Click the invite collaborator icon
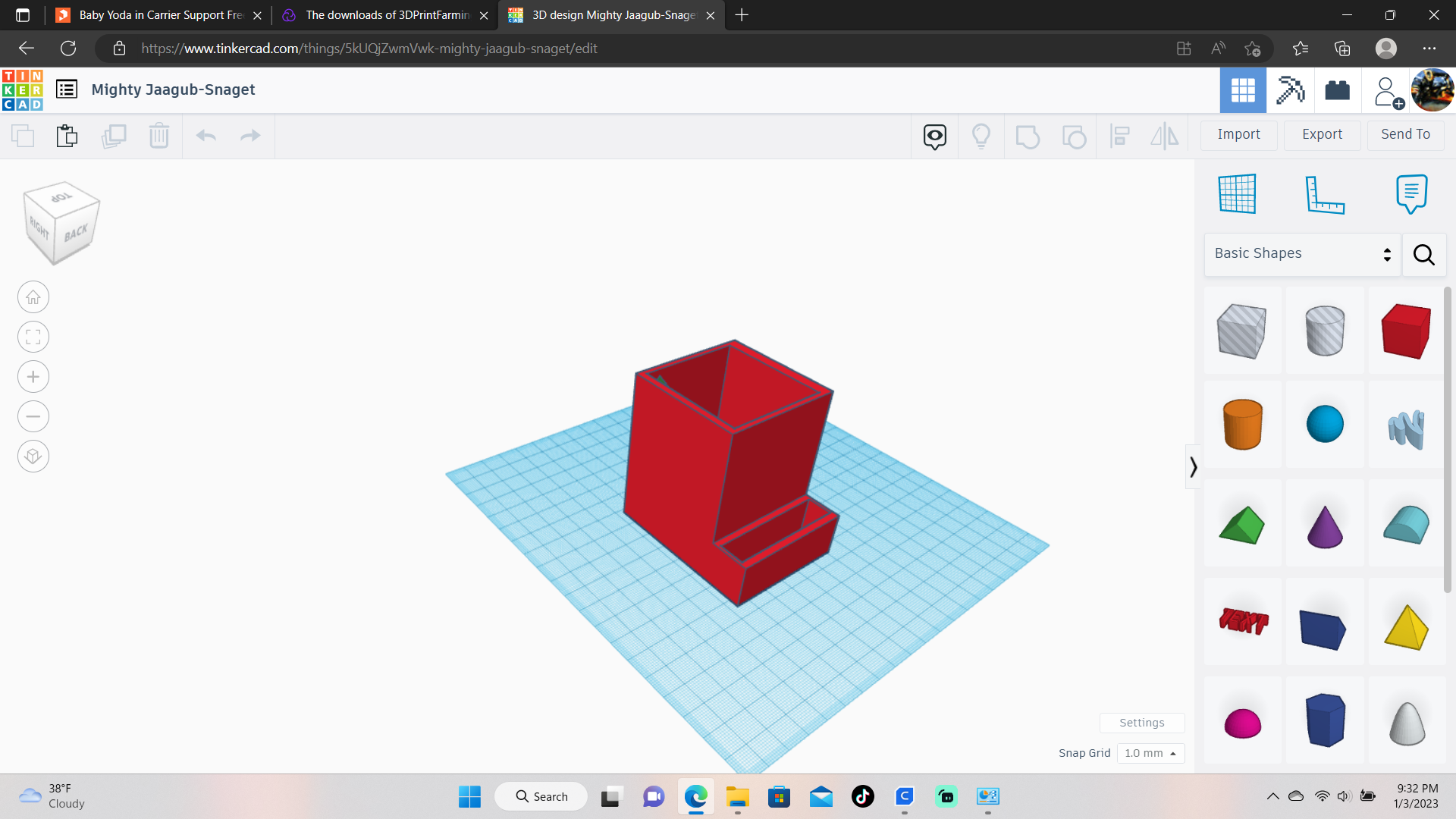 tap(1388, 92)
